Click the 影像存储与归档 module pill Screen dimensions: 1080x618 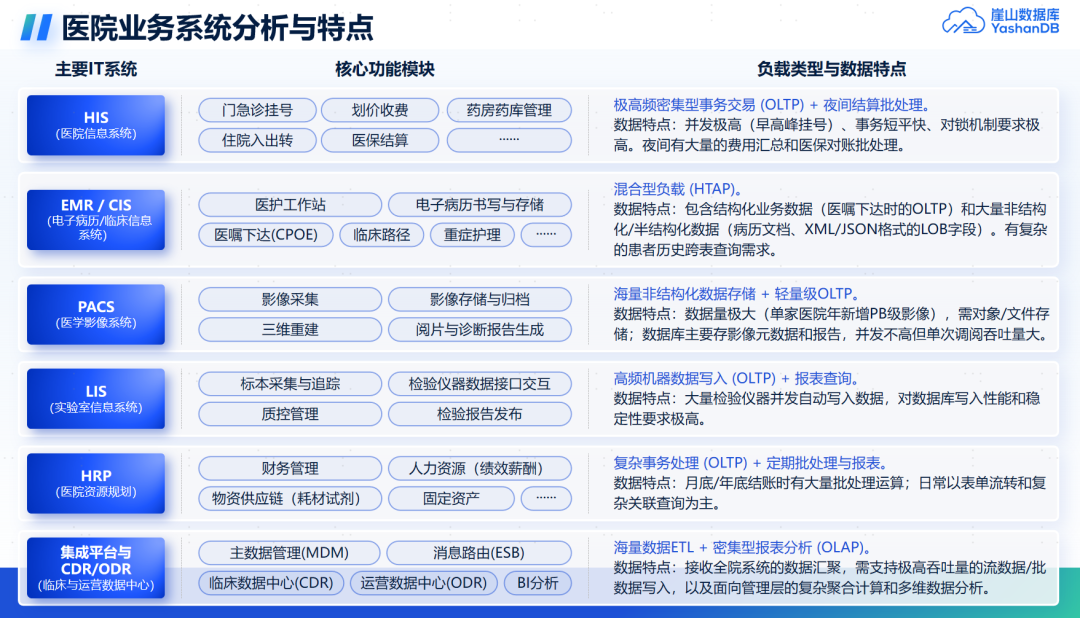pos(480,299)
